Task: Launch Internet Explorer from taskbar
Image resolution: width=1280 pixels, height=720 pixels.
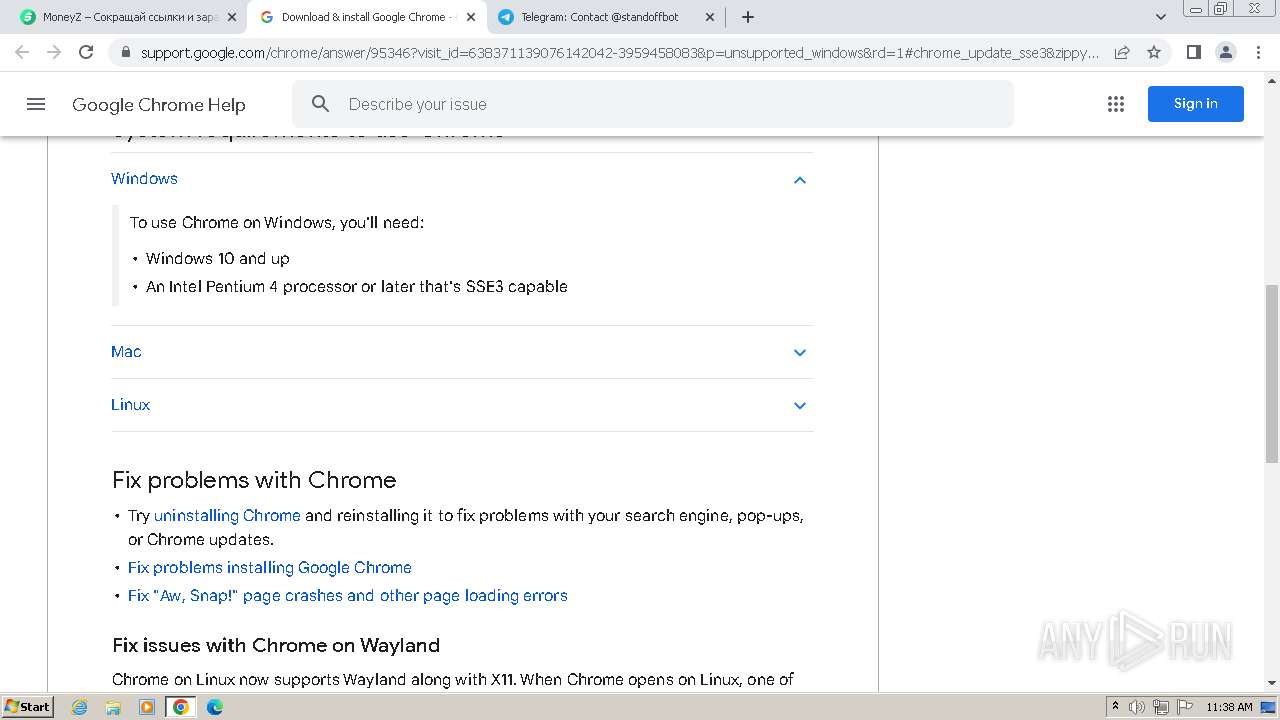Action: click(80, 707)
